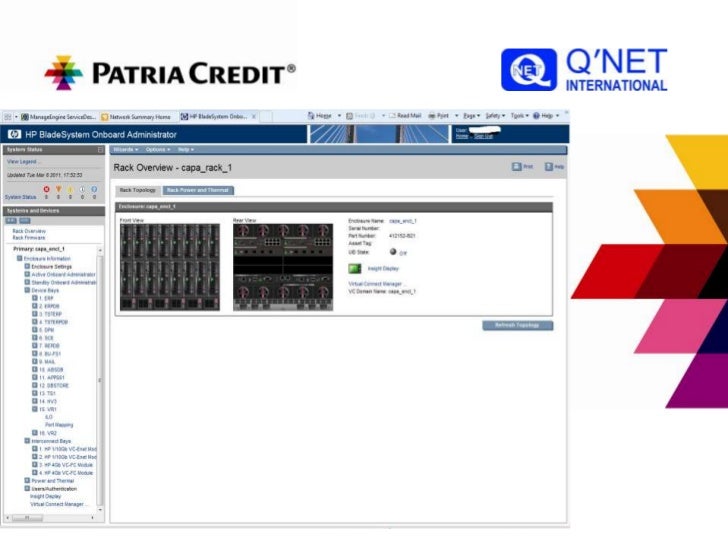Expand device bay 1. ERP node
The height and width of the screenshot is (546, 728).
[34, 298]
